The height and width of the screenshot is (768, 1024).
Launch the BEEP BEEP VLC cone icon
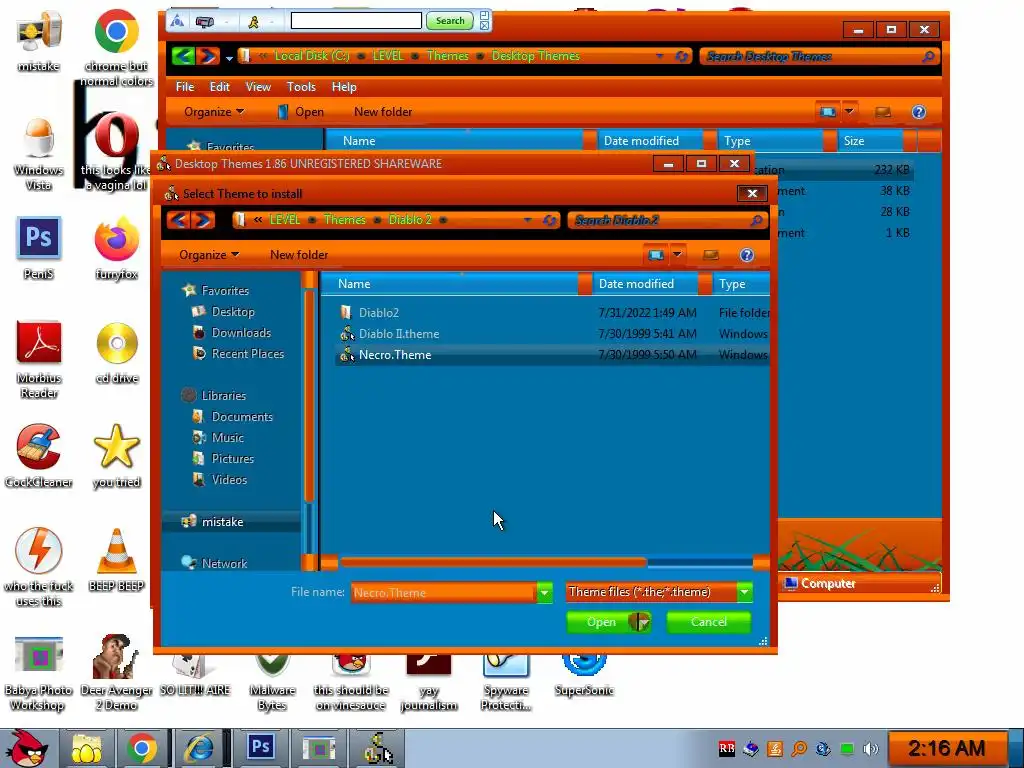[116, 560]
